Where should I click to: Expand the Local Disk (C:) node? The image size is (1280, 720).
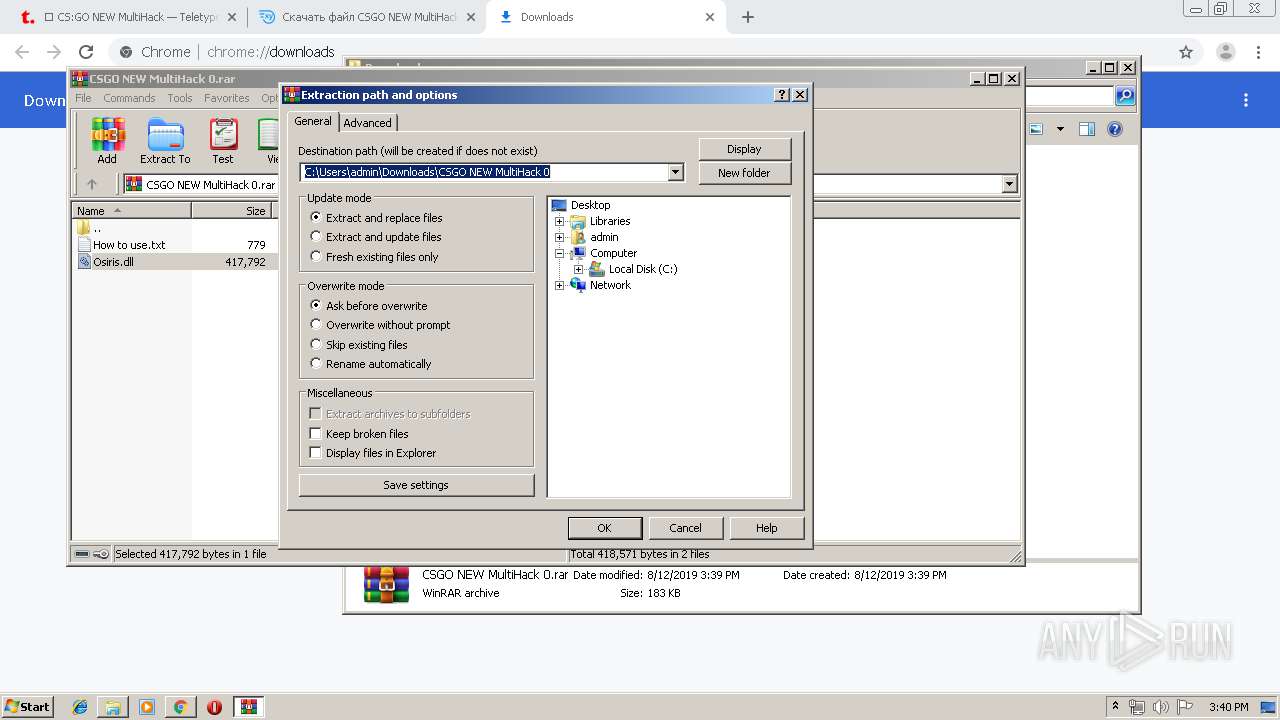pos(578,269)
